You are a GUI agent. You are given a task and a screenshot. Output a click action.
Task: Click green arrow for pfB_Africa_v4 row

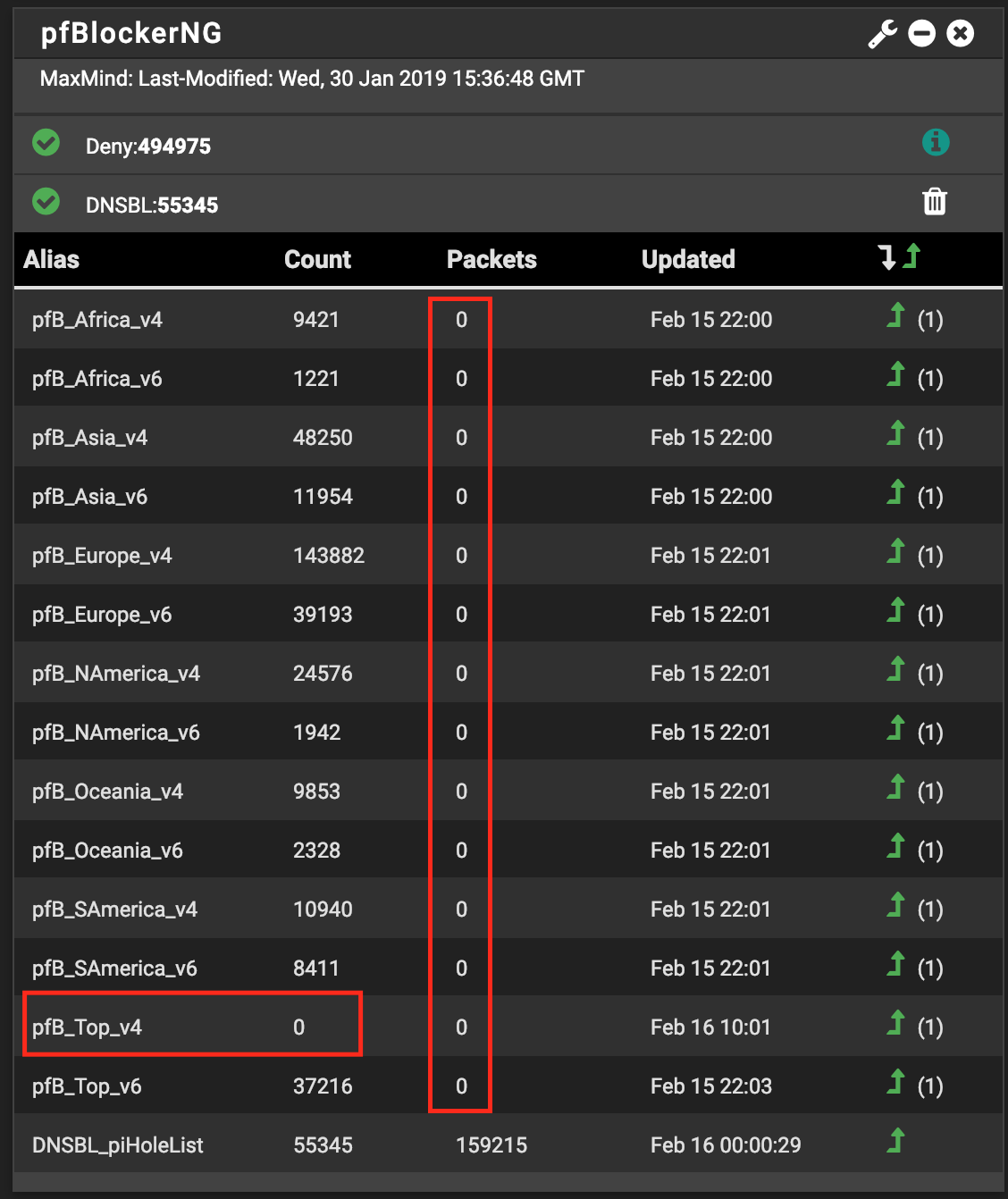tap(895, 316)
